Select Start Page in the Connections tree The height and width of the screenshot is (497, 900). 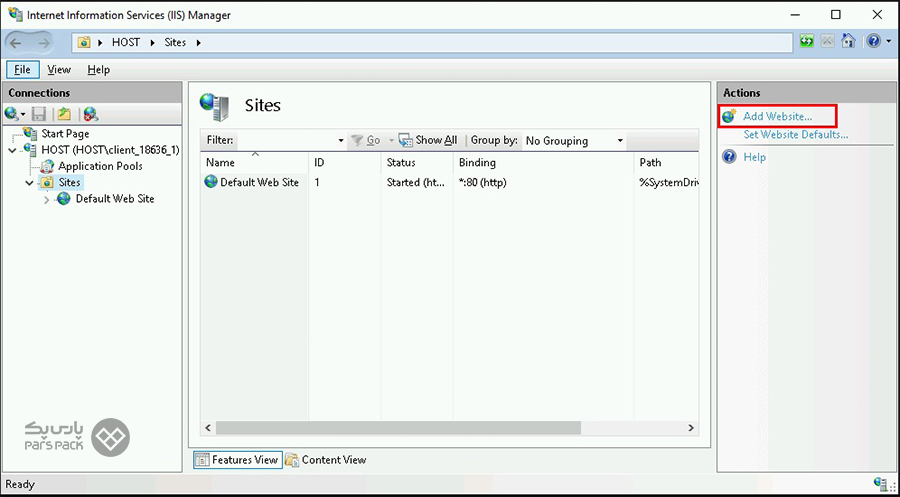click(65, 134)
